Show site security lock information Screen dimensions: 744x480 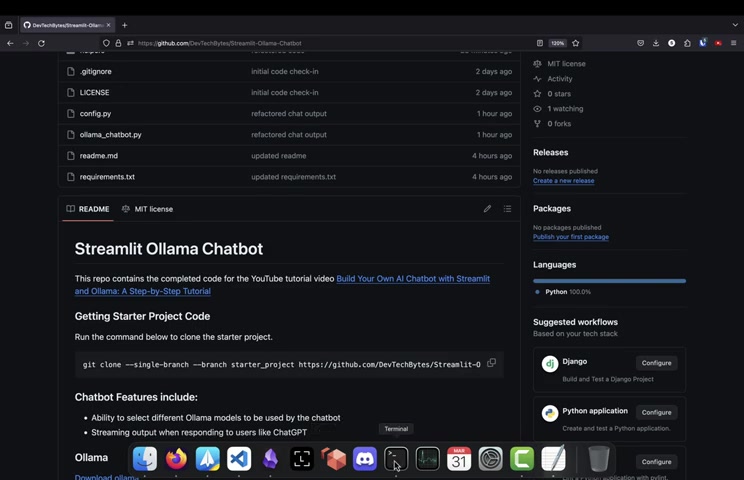pyautogui.click(x=118, y=43)
